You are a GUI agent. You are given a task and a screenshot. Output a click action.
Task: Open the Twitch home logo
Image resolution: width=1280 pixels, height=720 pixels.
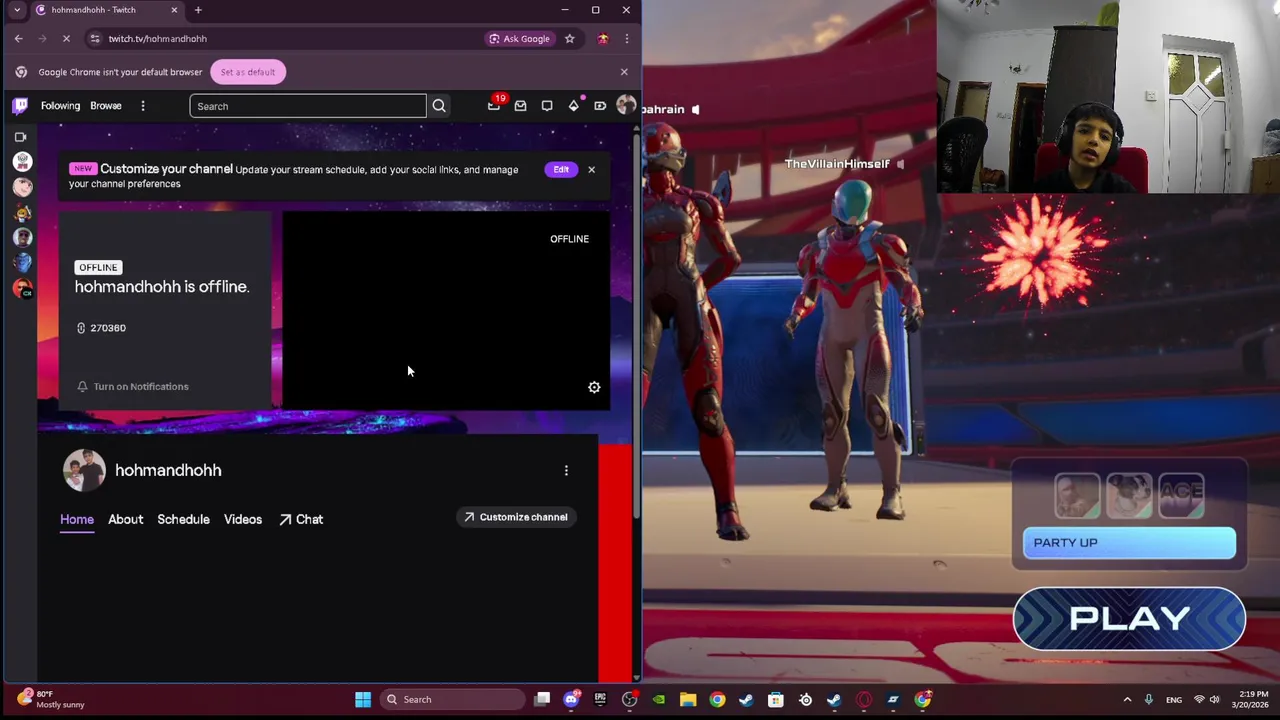tap(20, 106)
